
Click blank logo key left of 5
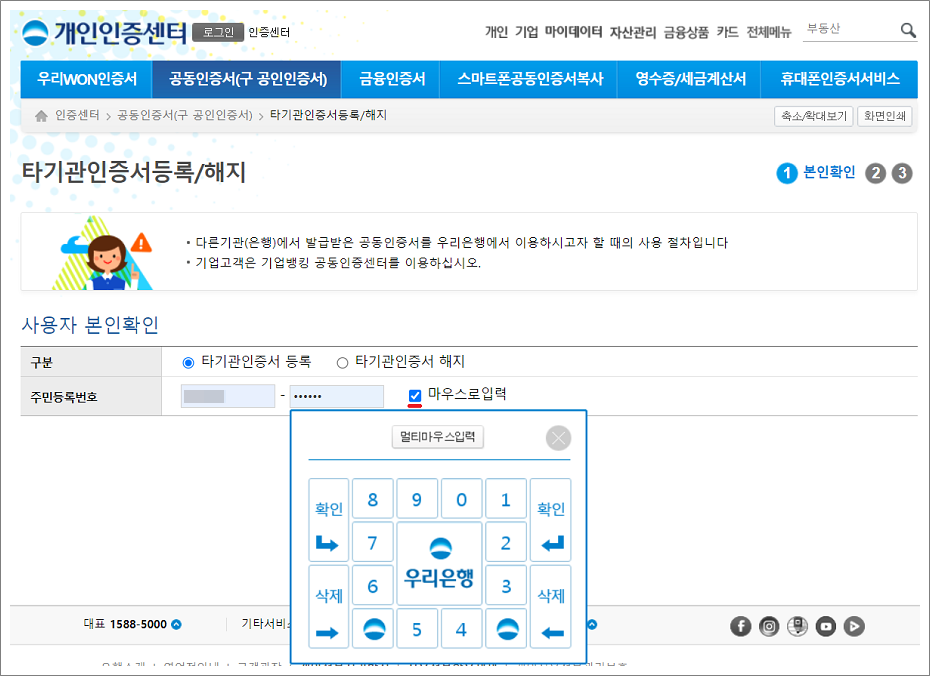pyautogui.click(x=373, y=629)
